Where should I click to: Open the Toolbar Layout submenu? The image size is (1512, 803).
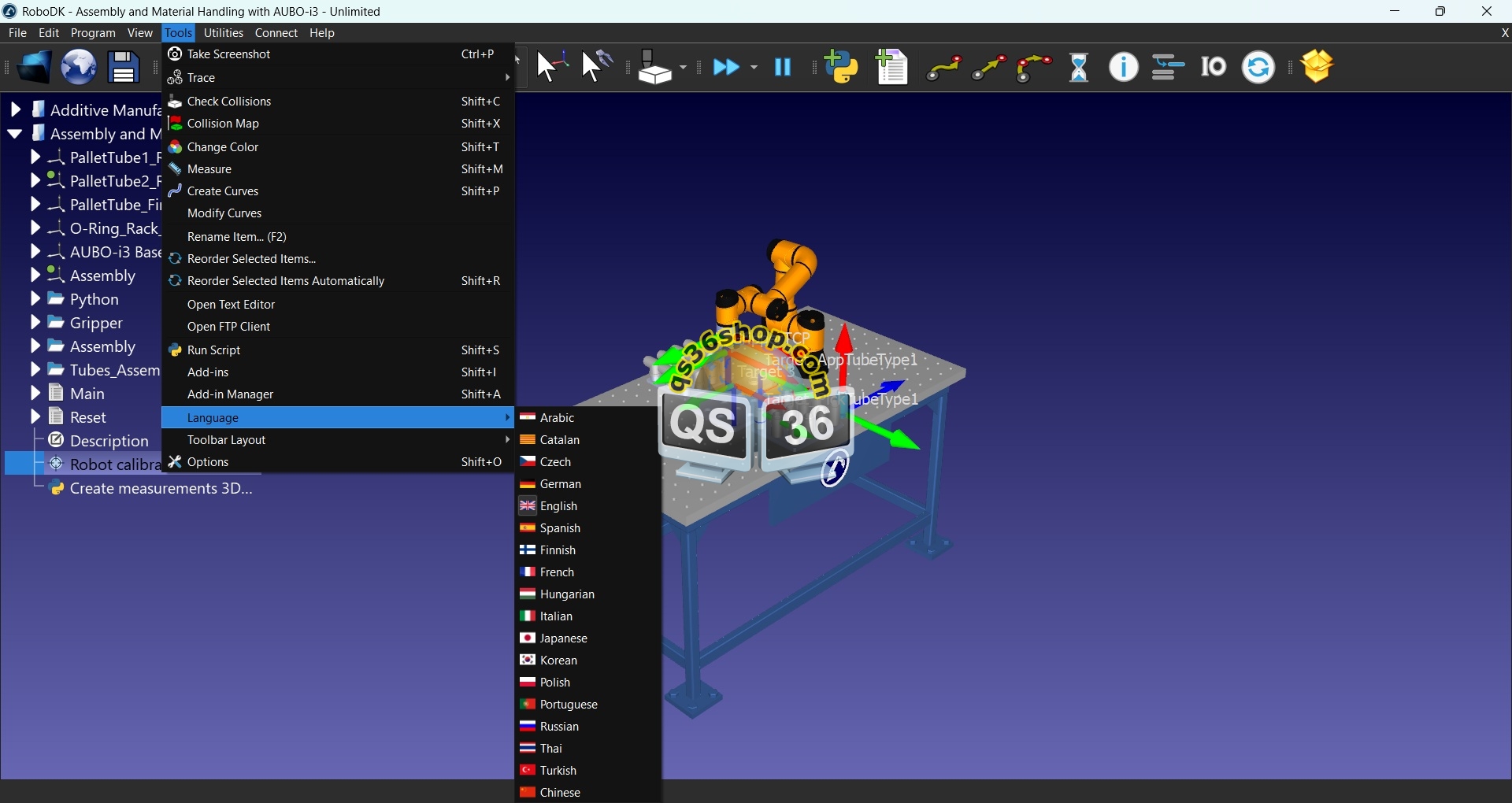[x=228, y=441]
